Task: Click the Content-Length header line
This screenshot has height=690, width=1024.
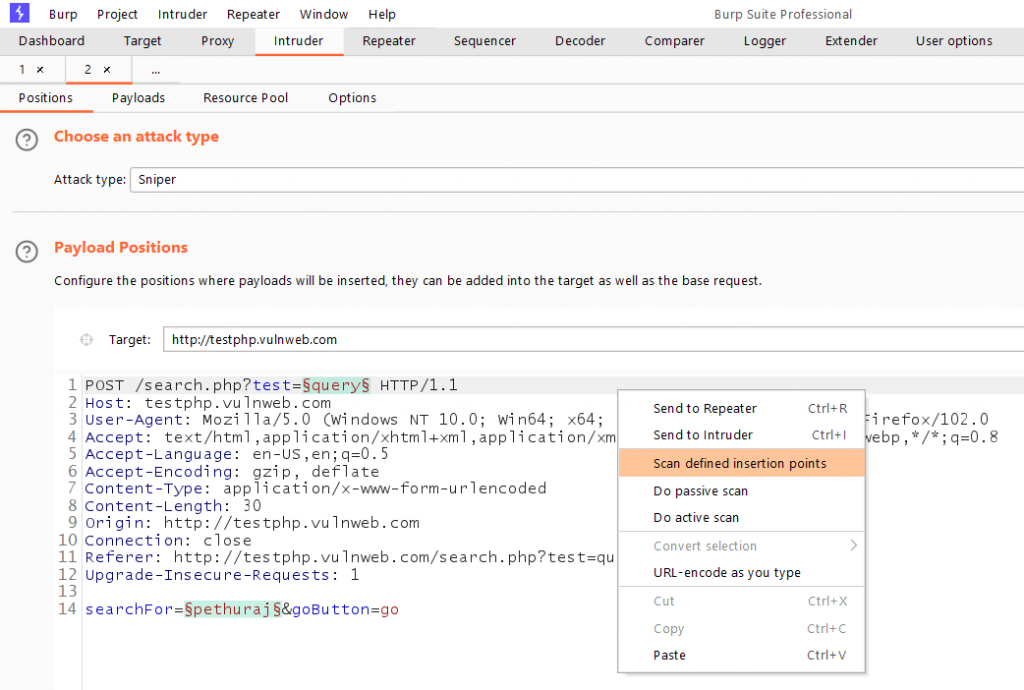Action: pos(173,506)
